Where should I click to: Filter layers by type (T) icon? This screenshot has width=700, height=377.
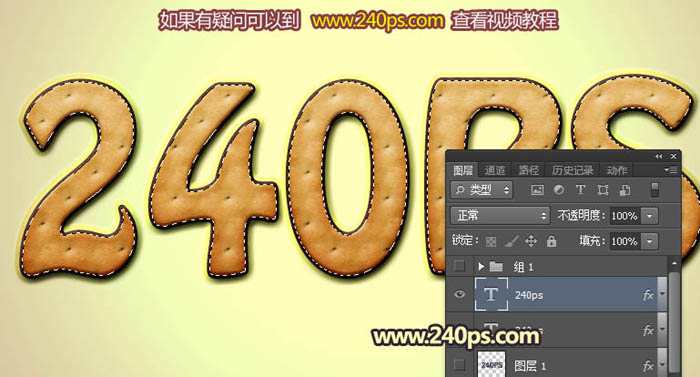tap(580, 190)
